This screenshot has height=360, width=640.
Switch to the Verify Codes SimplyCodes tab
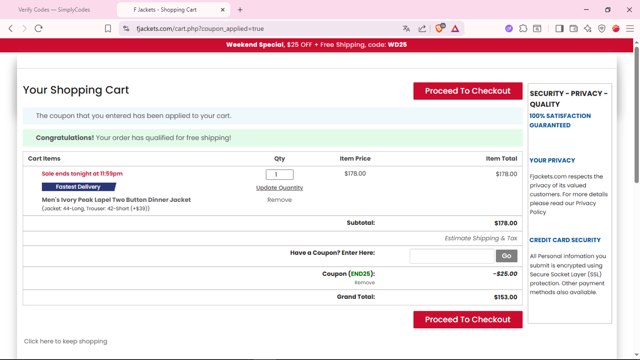click(54, 9)
